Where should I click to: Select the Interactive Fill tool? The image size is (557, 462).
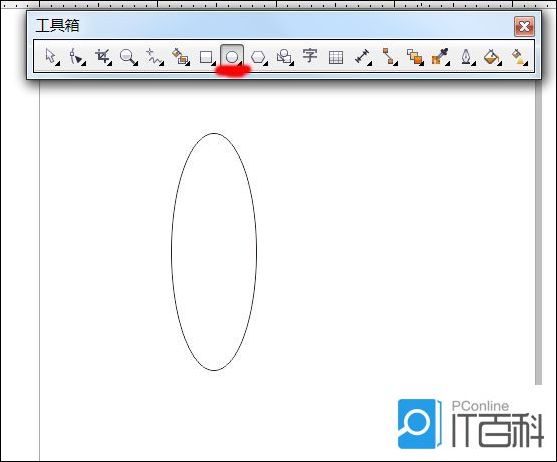click(519, 57)
